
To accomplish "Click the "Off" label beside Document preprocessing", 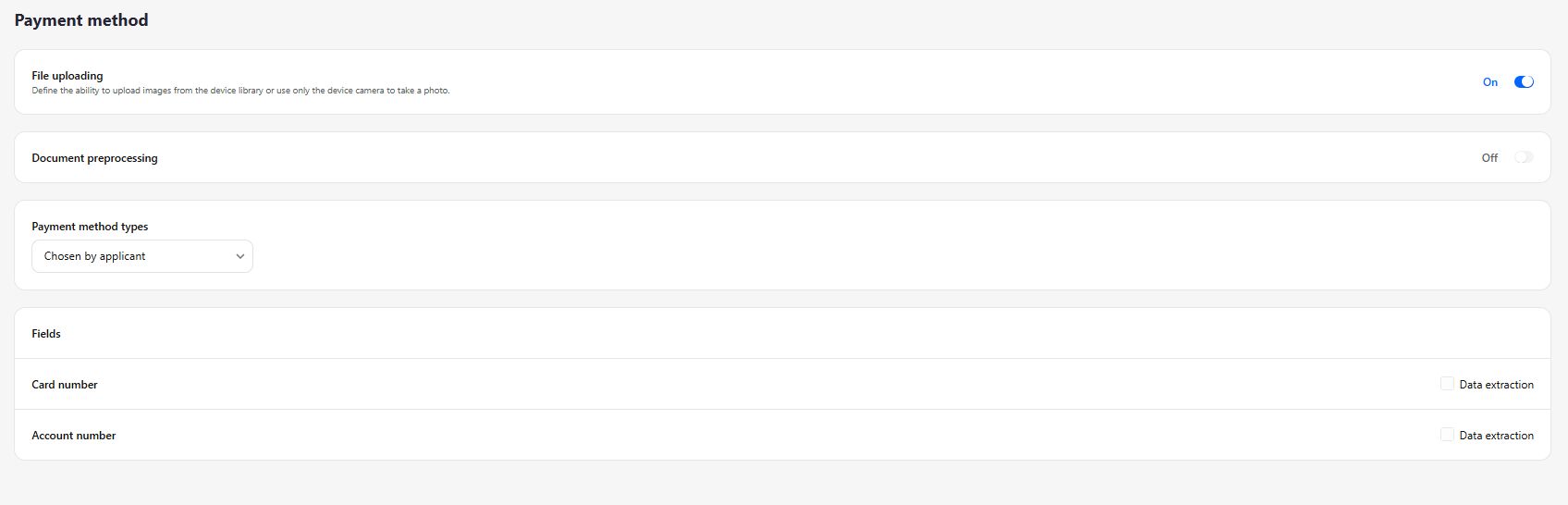I will (x=1488, y=158).
